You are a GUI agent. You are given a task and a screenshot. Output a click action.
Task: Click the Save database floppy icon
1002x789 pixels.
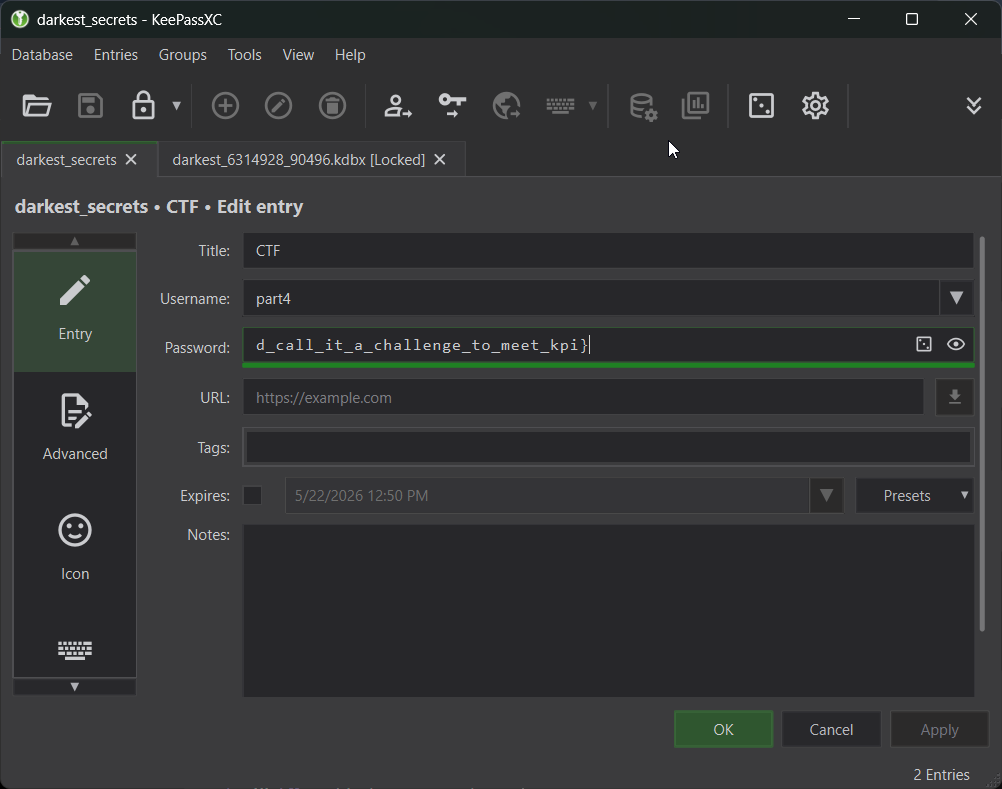click(90, 105)
